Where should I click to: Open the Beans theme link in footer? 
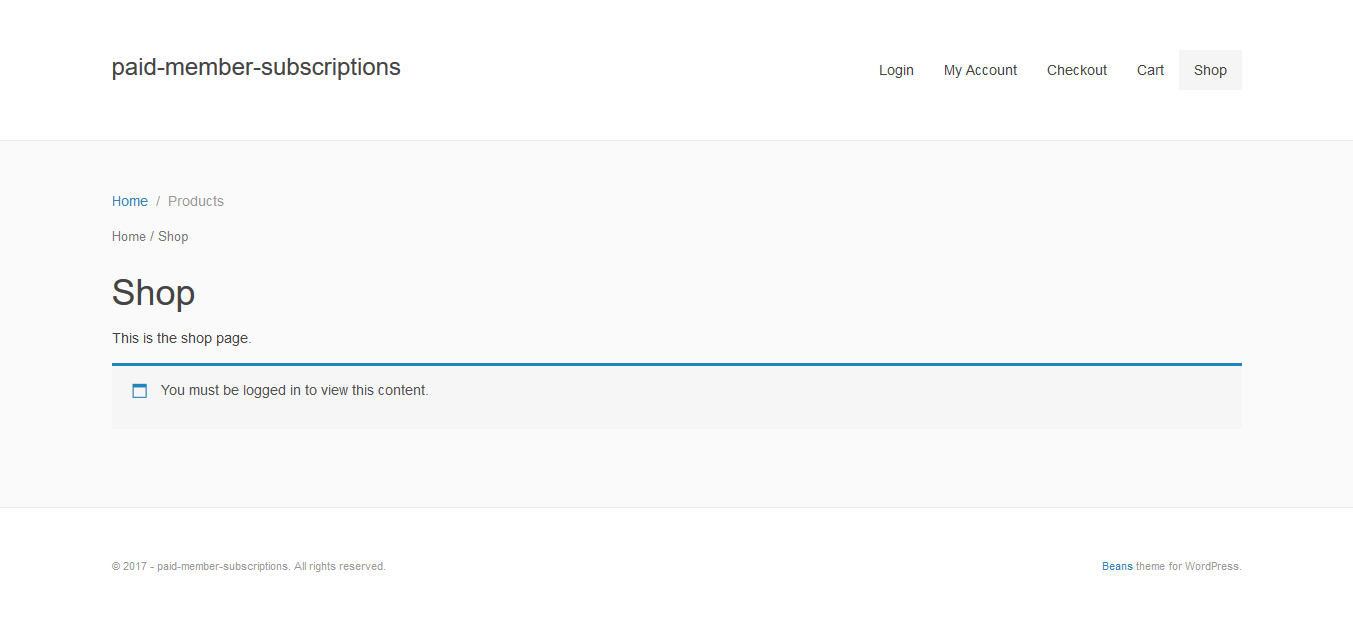pos(1117,566)
